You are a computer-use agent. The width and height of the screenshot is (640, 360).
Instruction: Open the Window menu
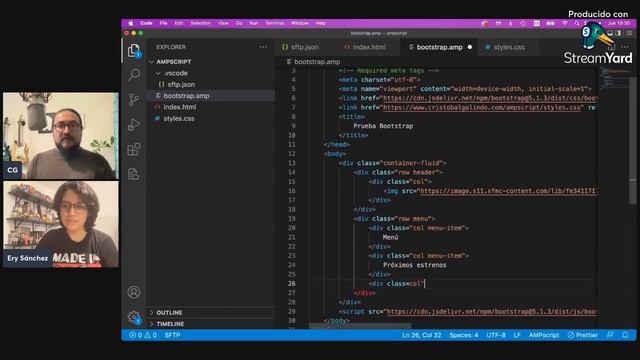(x=300, y=23)
